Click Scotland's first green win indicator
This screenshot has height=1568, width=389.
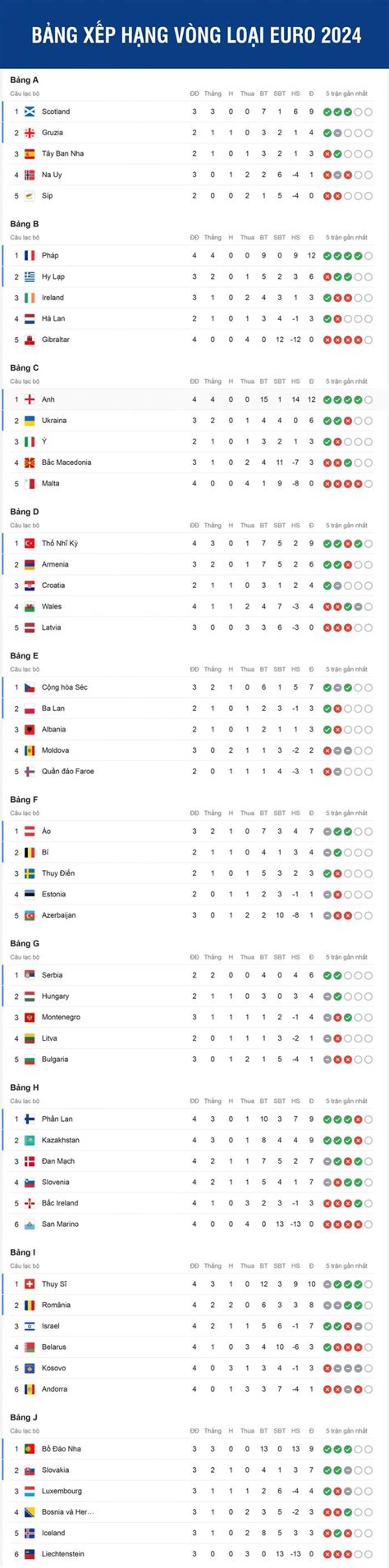327,112
